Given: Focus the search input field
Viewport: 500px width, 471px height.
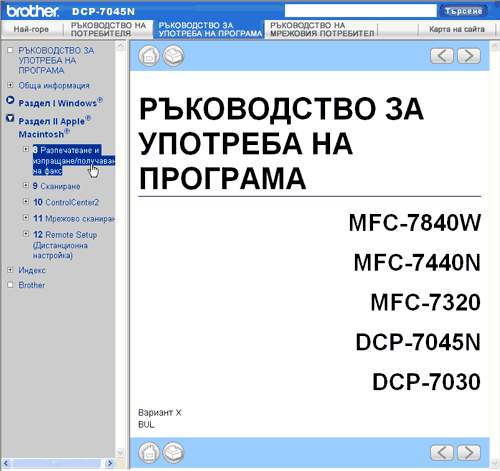Looking at the screenshot, I should tap(361, 11).
